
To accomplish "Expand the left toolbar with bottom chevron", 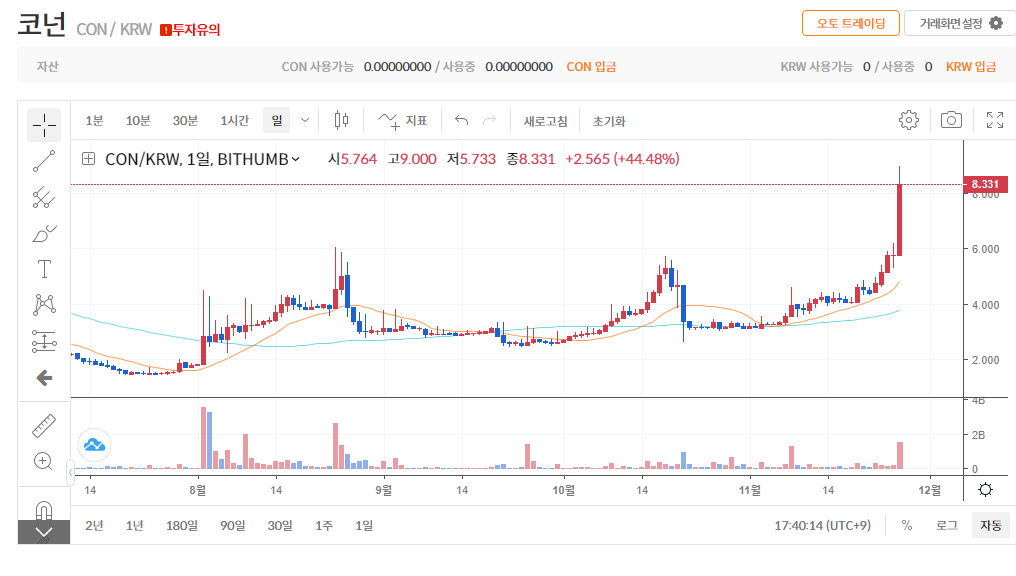I will 43,533.
